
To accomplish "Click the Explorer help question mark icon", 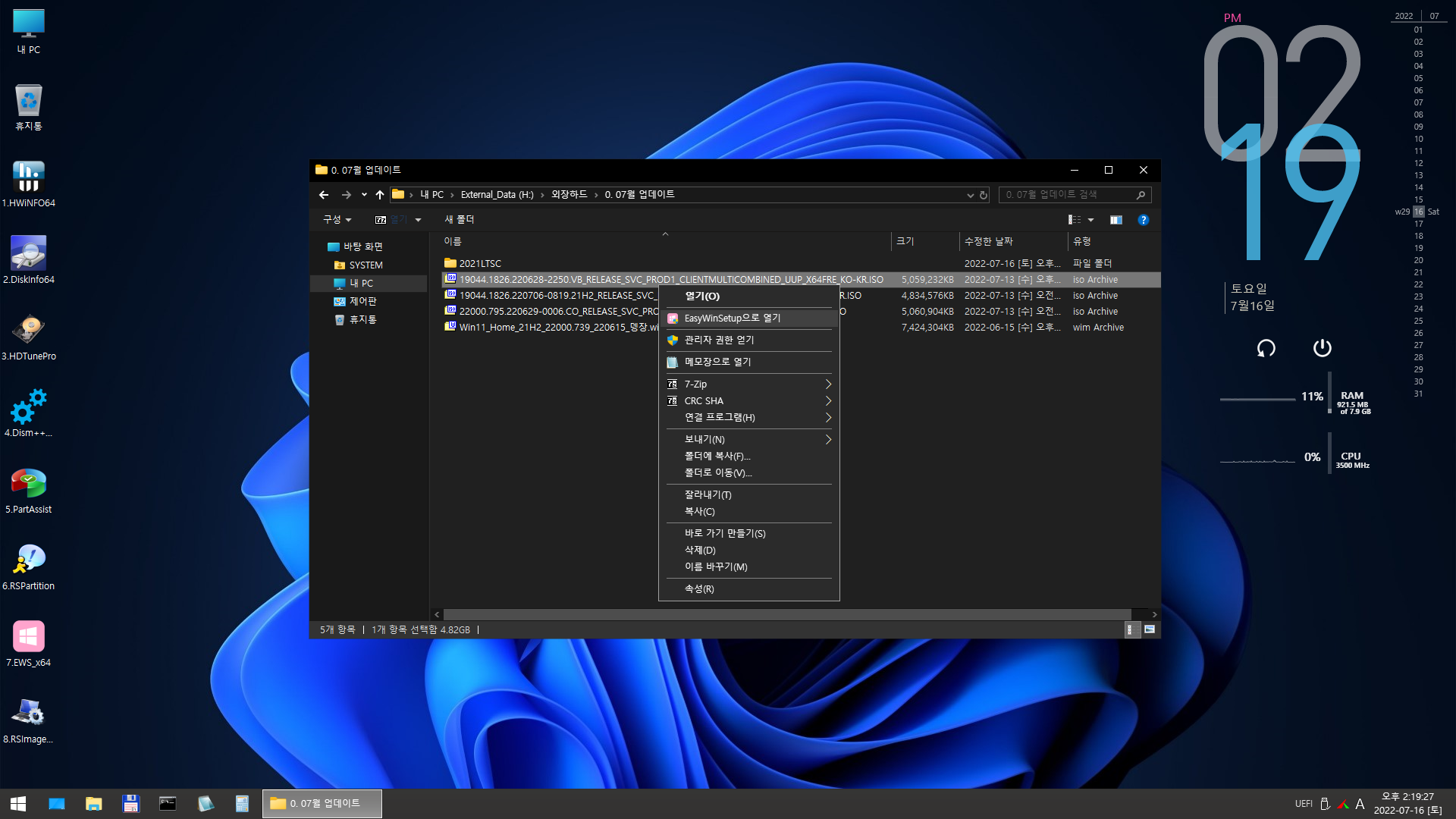I will pyautogui.click(x=1144, y=220).
